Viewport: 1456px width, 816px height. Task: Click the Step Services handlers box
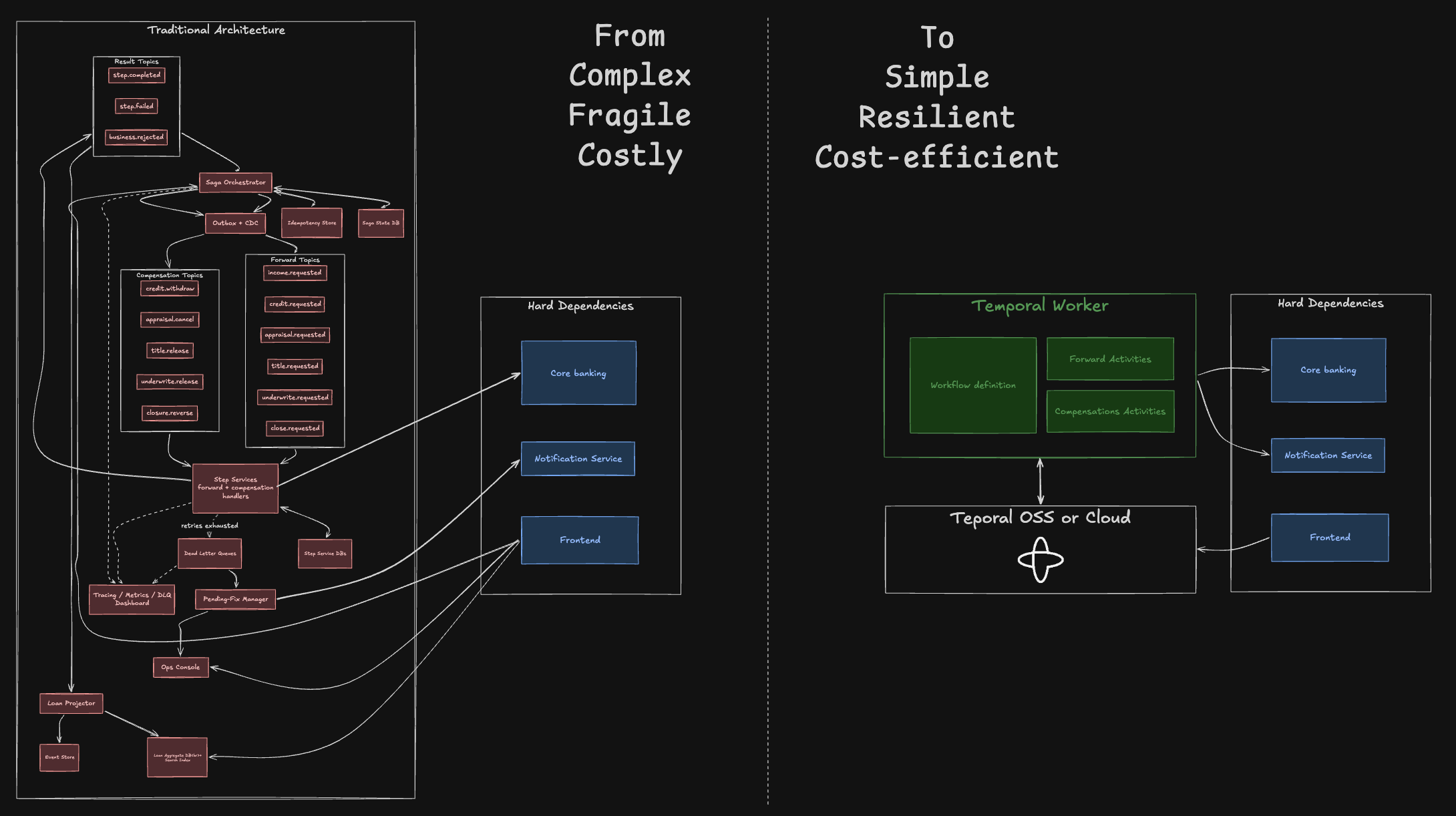235,488
